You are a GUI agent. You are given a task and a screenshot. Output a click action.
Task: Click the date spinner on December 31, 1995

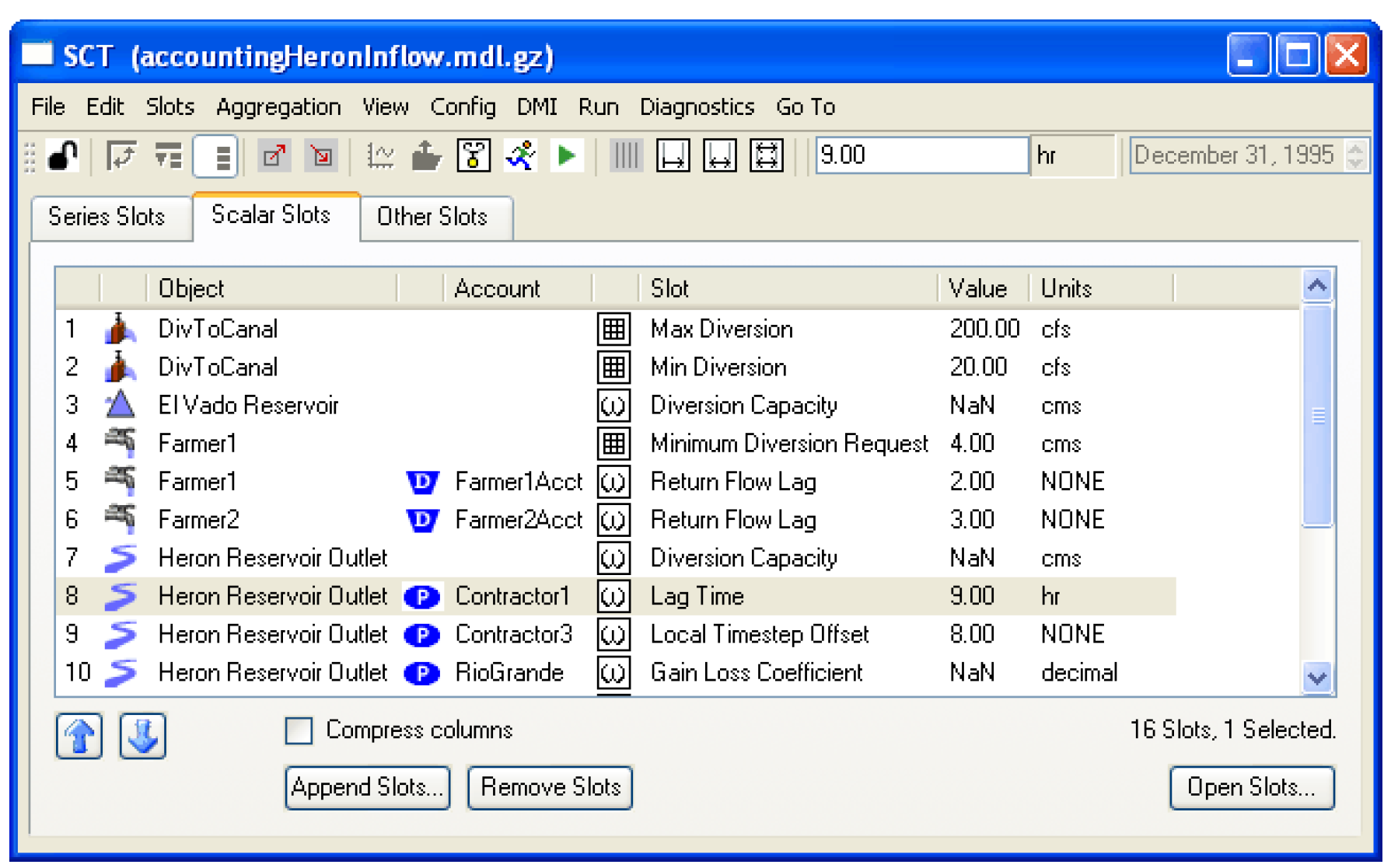click(1354, 155)
